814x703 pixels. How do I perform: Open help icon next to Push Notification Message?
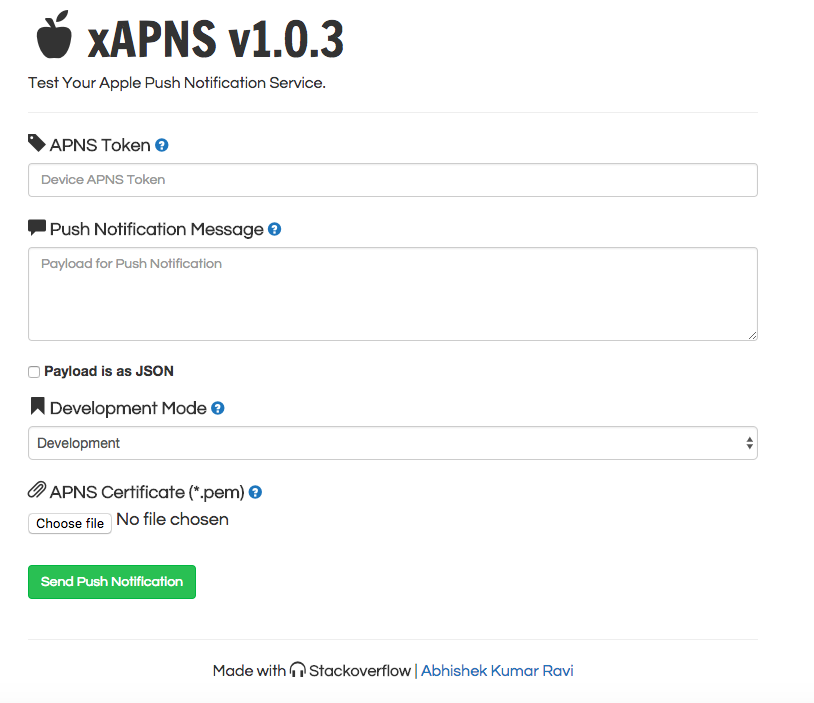[x=275, y=229]
